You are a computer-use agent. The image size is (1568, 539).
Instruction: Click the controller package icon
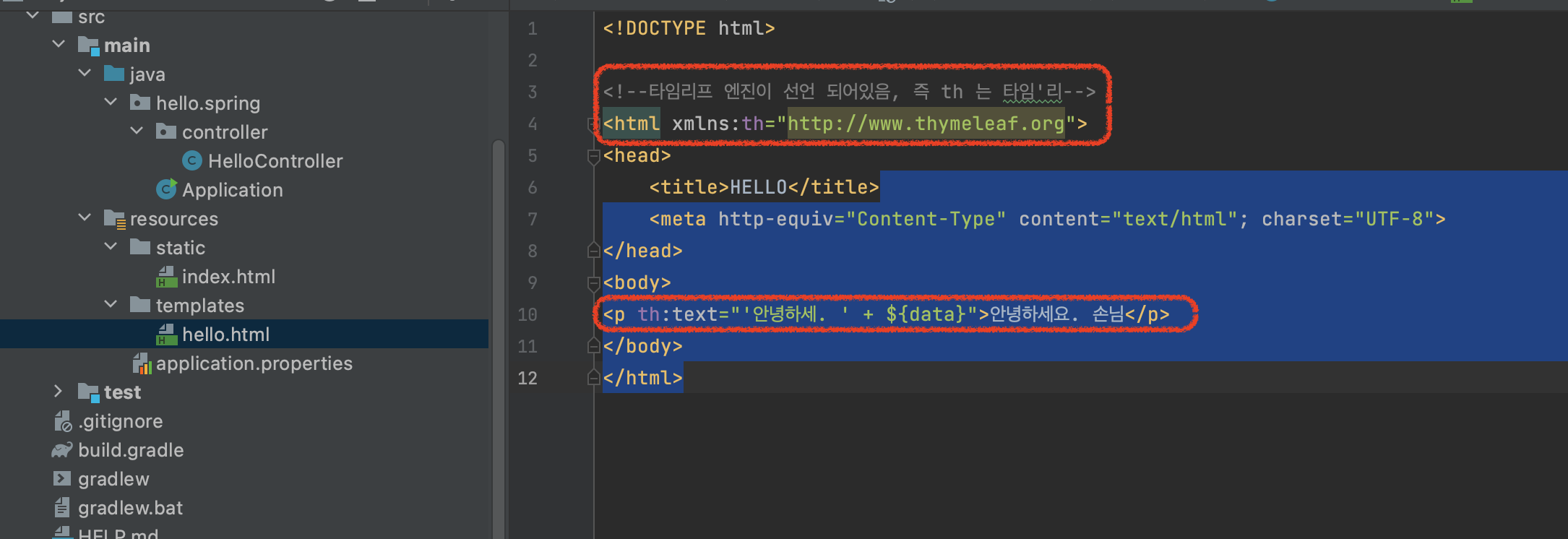point(166,131)
